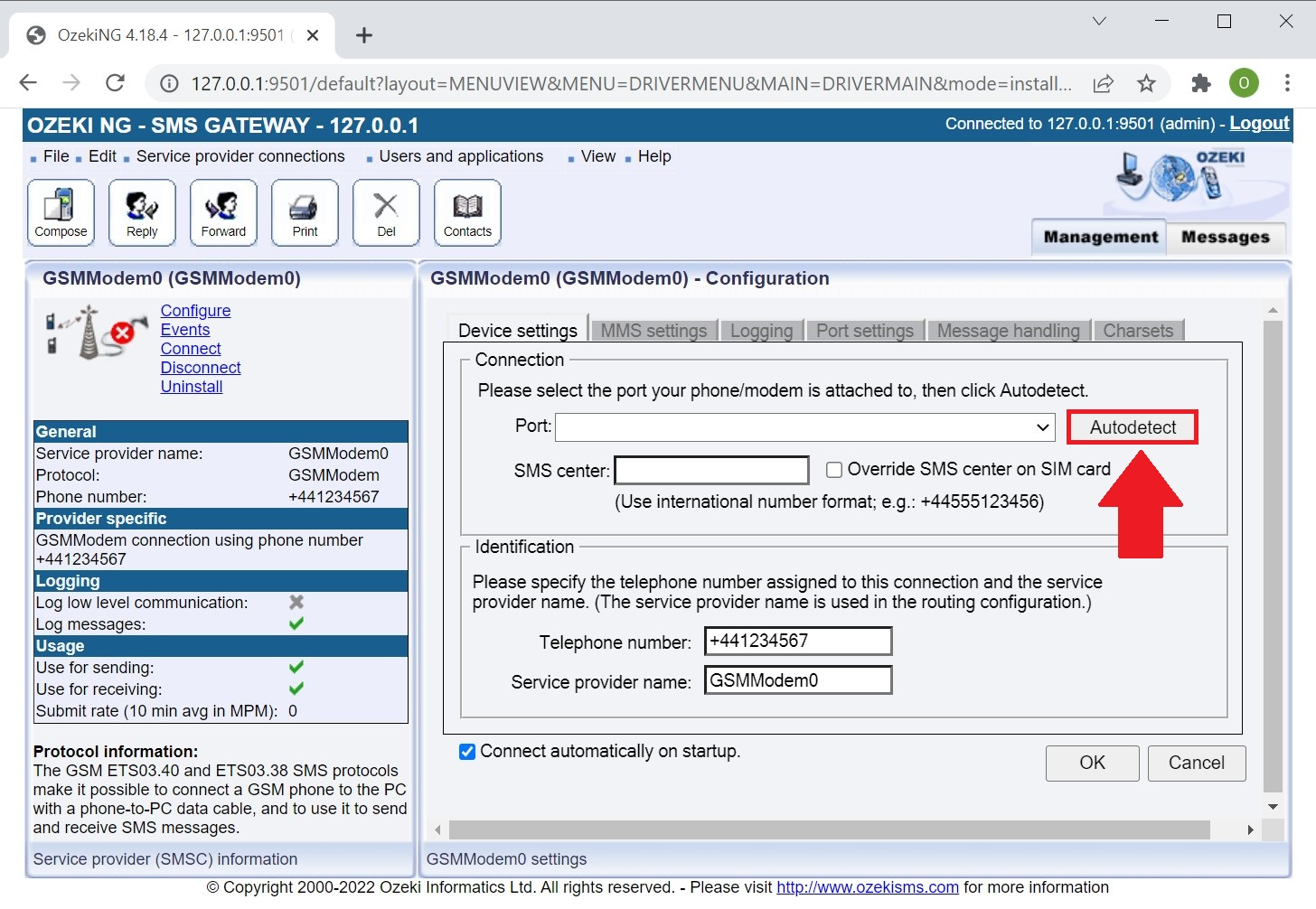
Task: Open the green profile avatar
Action: 1244,83
